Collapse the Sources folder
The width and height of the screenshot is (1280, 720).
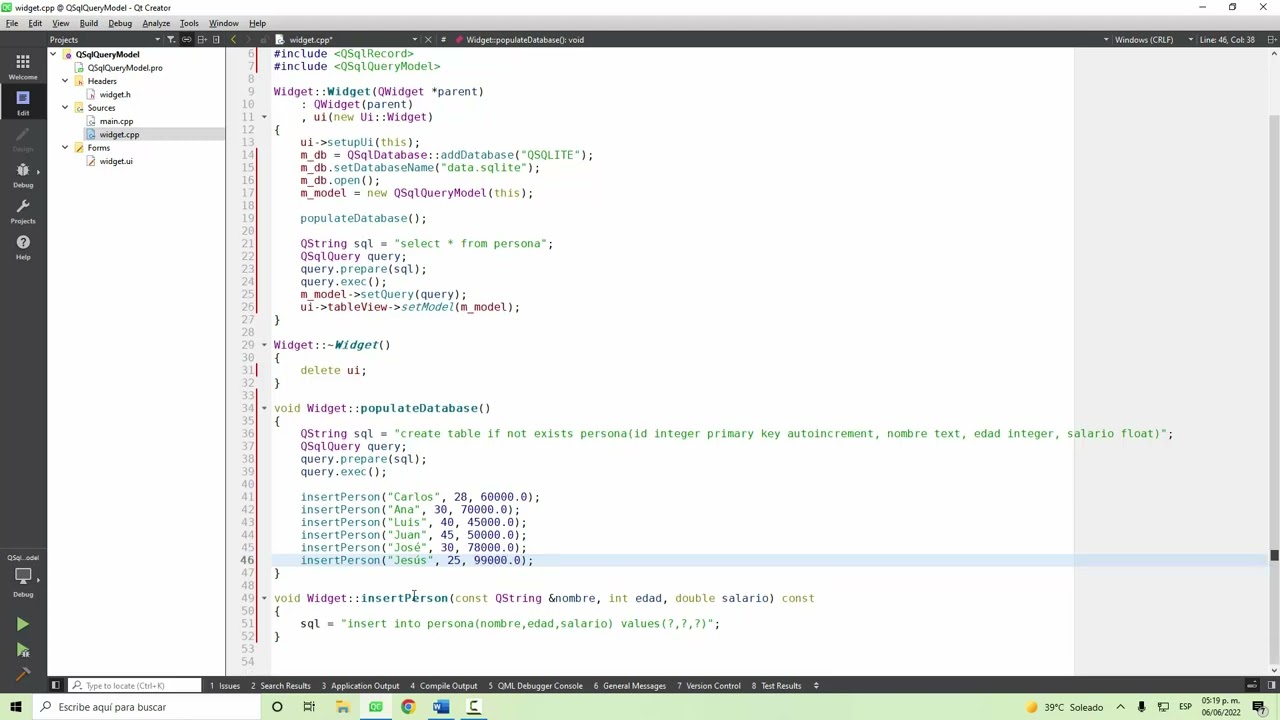tap(65, 108)
